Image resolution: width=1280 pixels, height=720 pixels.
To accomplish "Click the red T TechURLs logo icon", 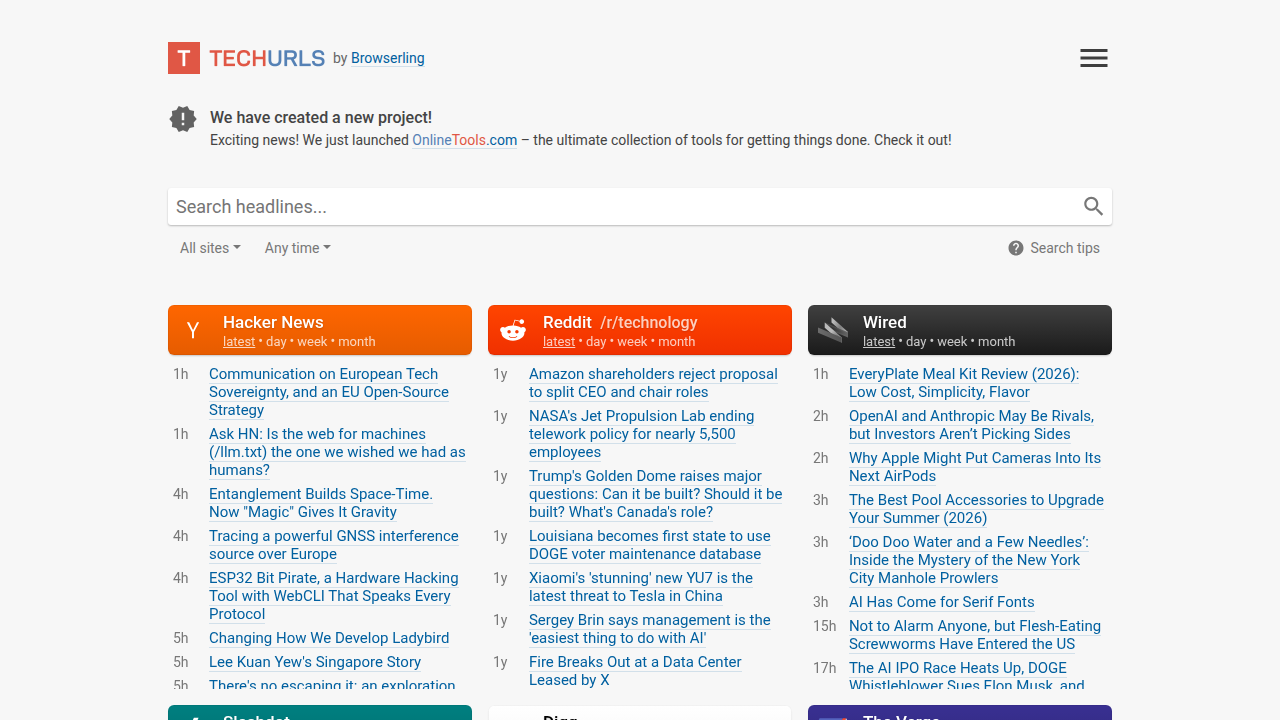I will pyautogui.click(x=184, y=58).
